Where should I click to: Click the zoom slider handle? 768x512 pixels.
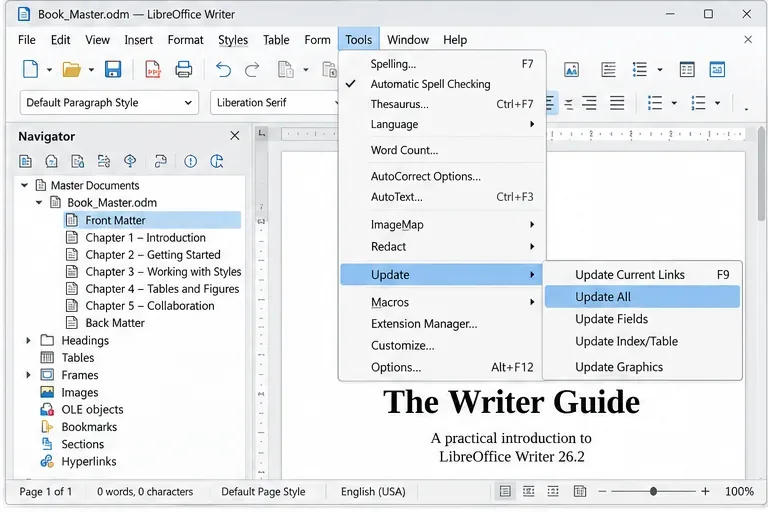[x=653, y=491]
